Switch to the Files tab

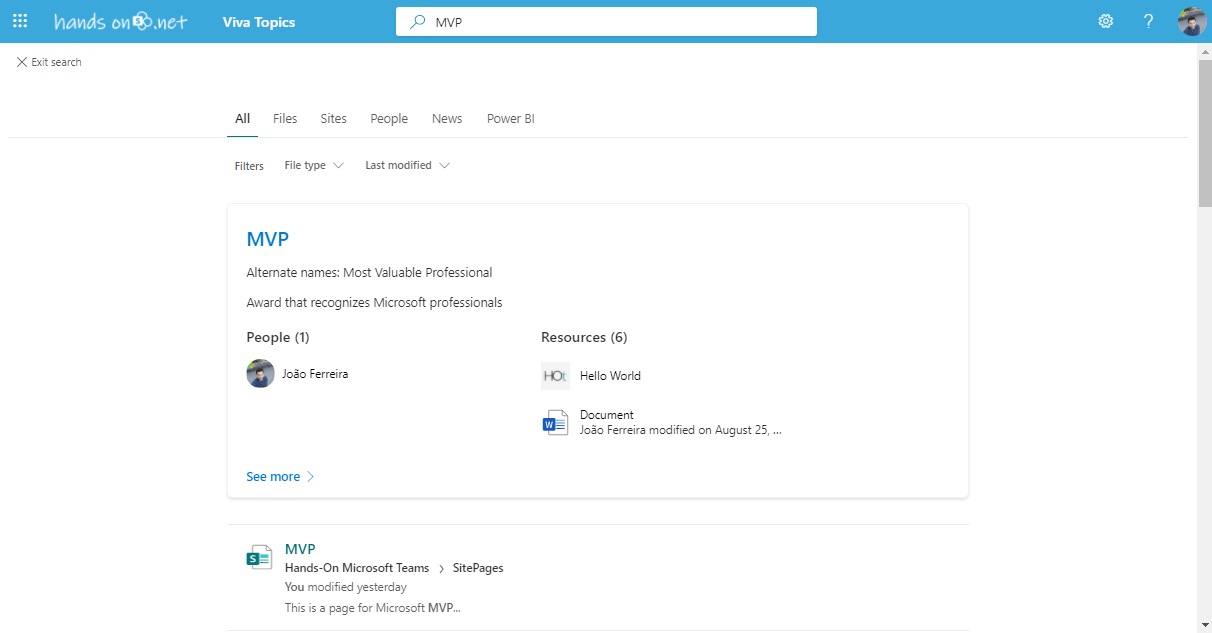(x=285, y=118)
